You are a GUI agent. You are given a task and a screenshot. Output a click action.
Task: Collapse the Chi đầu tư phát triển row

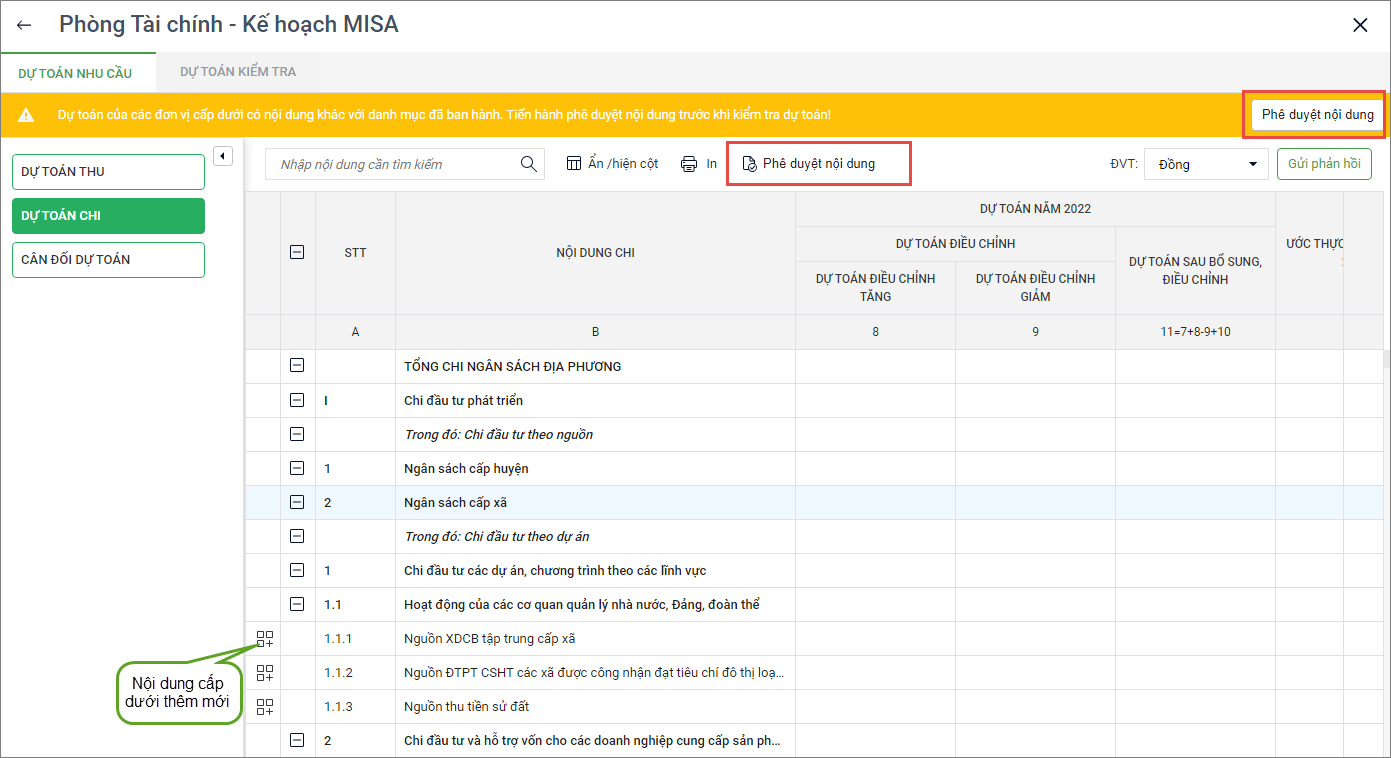pos(297,400)
